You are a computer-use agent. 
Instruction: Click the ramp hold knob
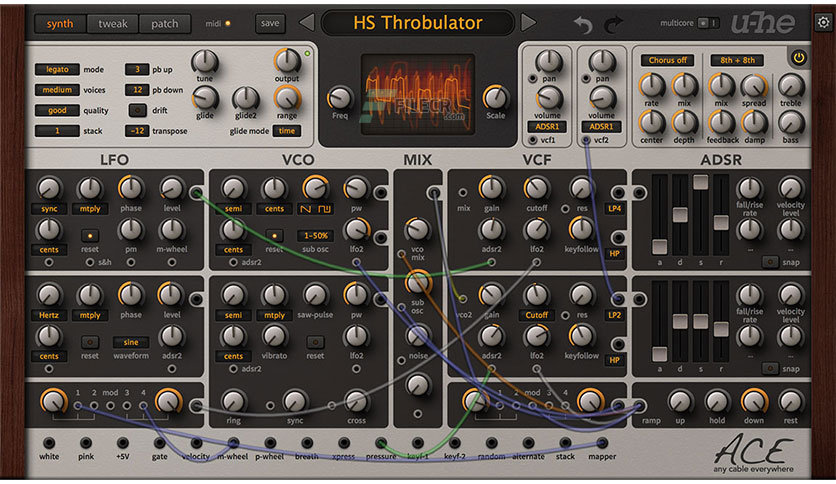pos(717,401)
